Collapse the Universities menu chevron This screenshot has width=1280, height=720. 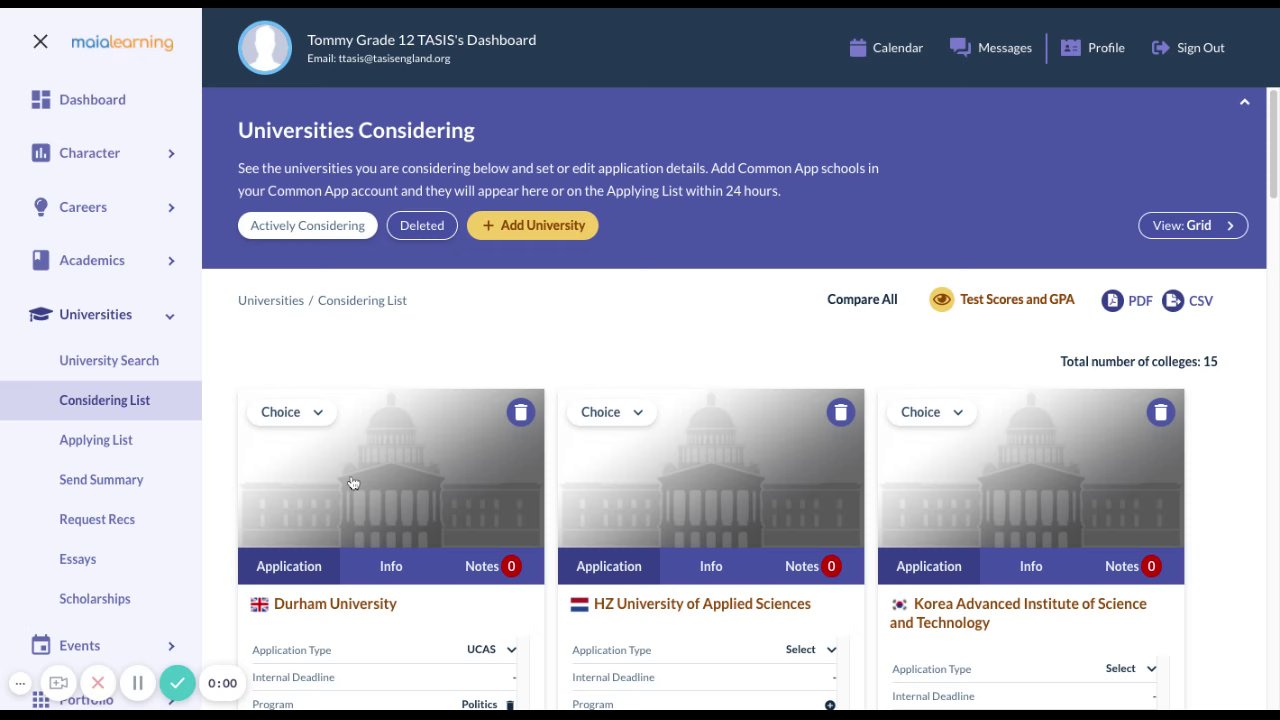click(170, 315)
